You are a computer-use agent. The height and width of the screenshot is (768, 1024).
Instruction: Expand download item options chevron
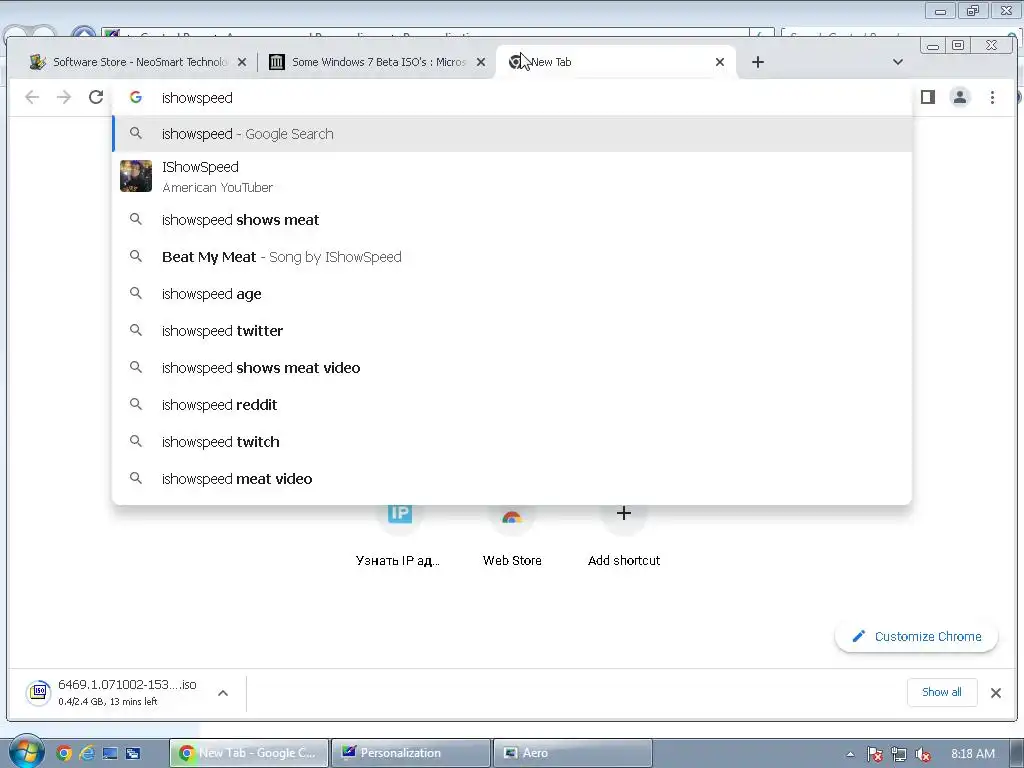(x=223, y=693)
